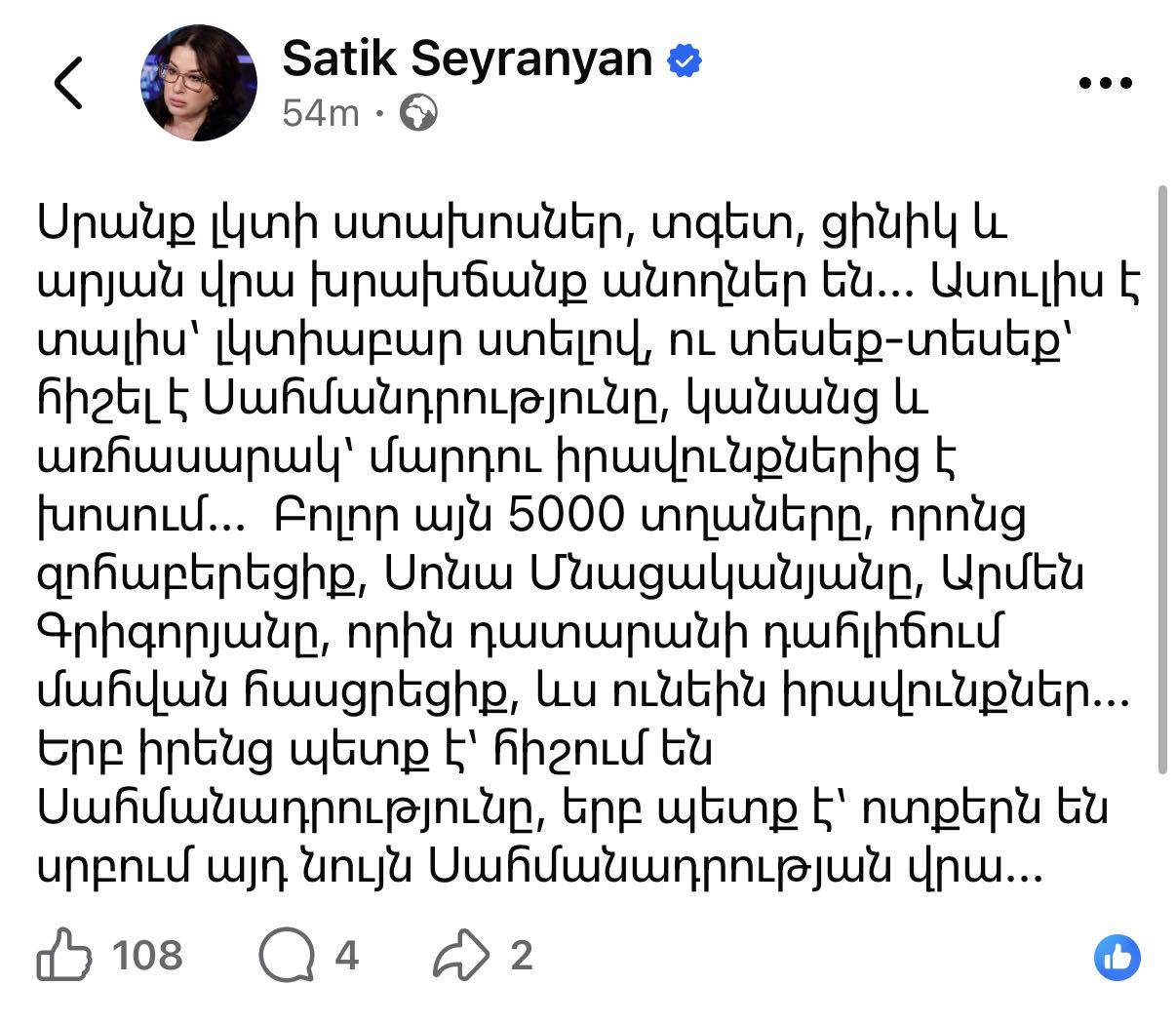Image resolution: width=1176 pixels, height=1024 pixels.
Task: View the 108 likes count
Action: tap(147, 955)
